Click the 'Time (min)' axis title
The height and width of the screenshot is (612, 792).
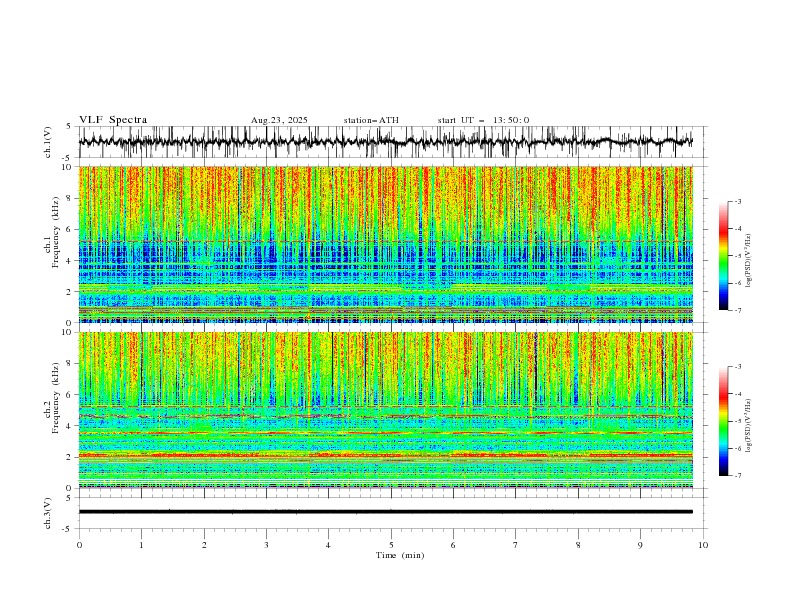coord(400,555)
